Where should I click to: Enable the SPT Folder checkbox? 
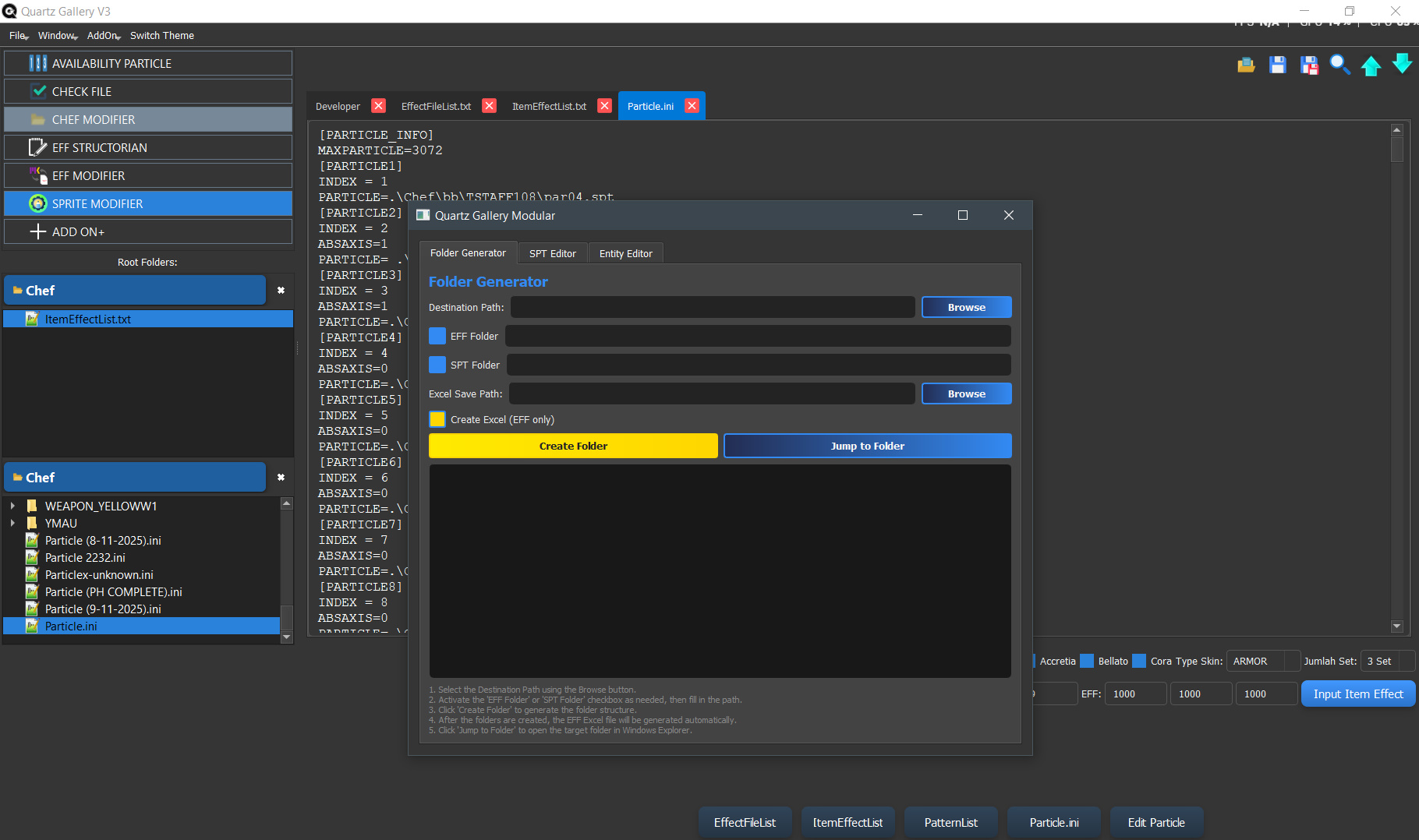[x=437, y=364]
